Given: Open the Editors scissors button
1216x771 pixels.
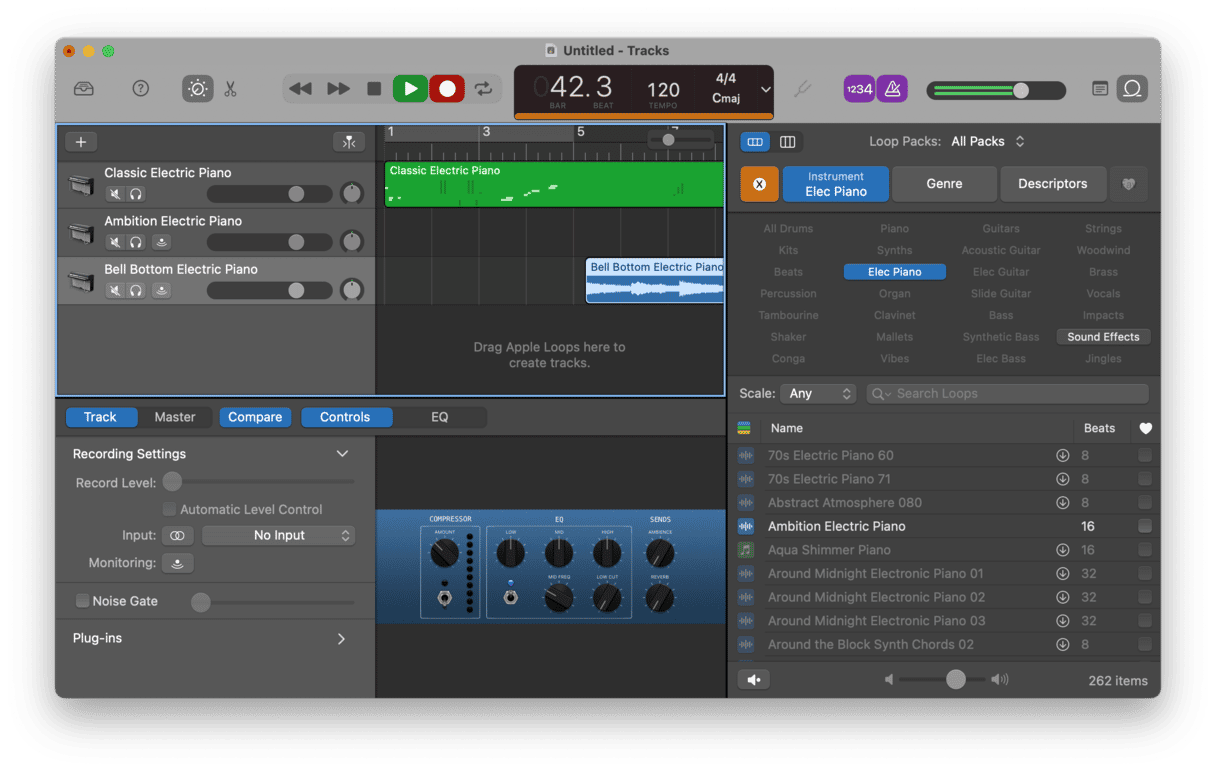Looking at the screenshot, I should pos(231,89).
